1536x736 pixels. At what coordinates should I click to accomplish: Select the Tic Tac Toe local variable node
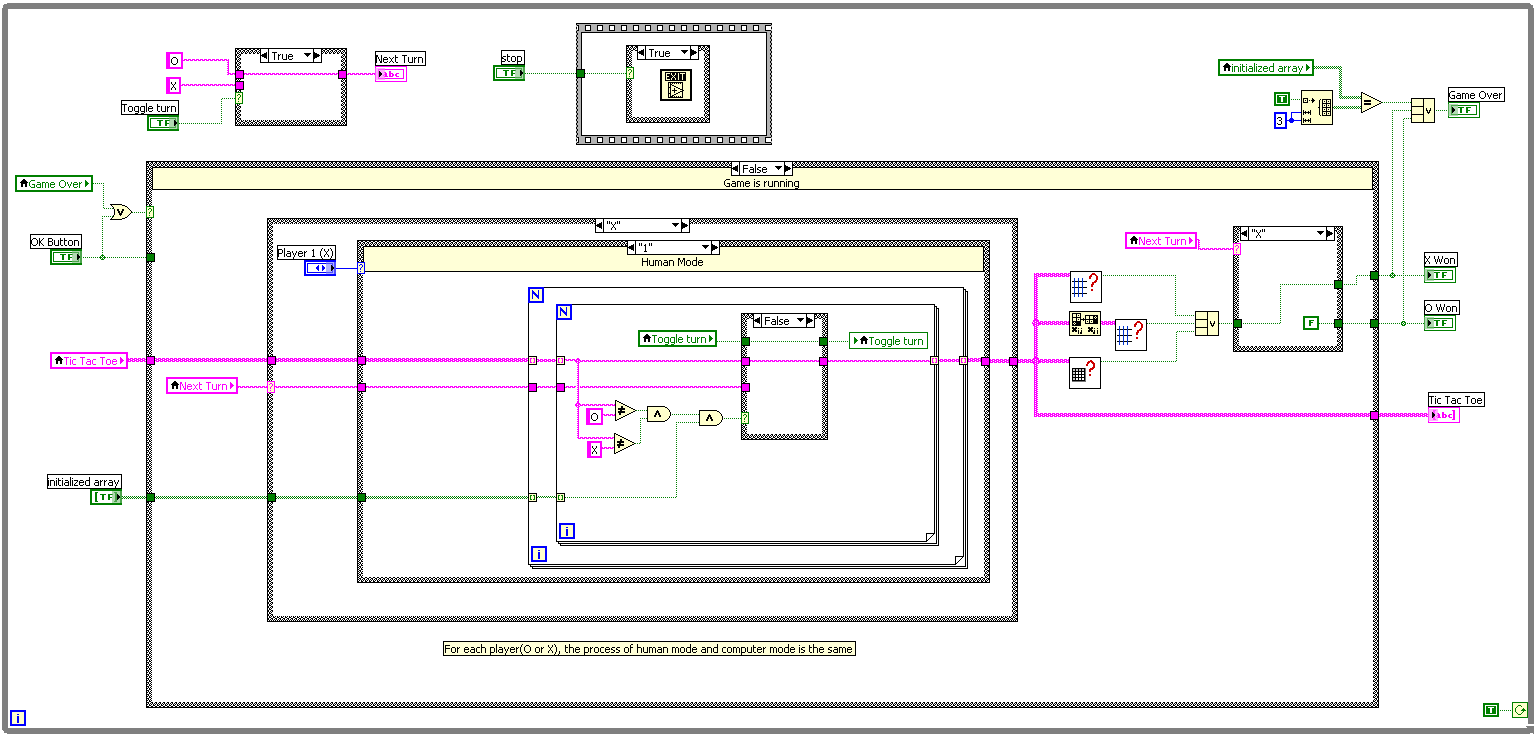89,361
